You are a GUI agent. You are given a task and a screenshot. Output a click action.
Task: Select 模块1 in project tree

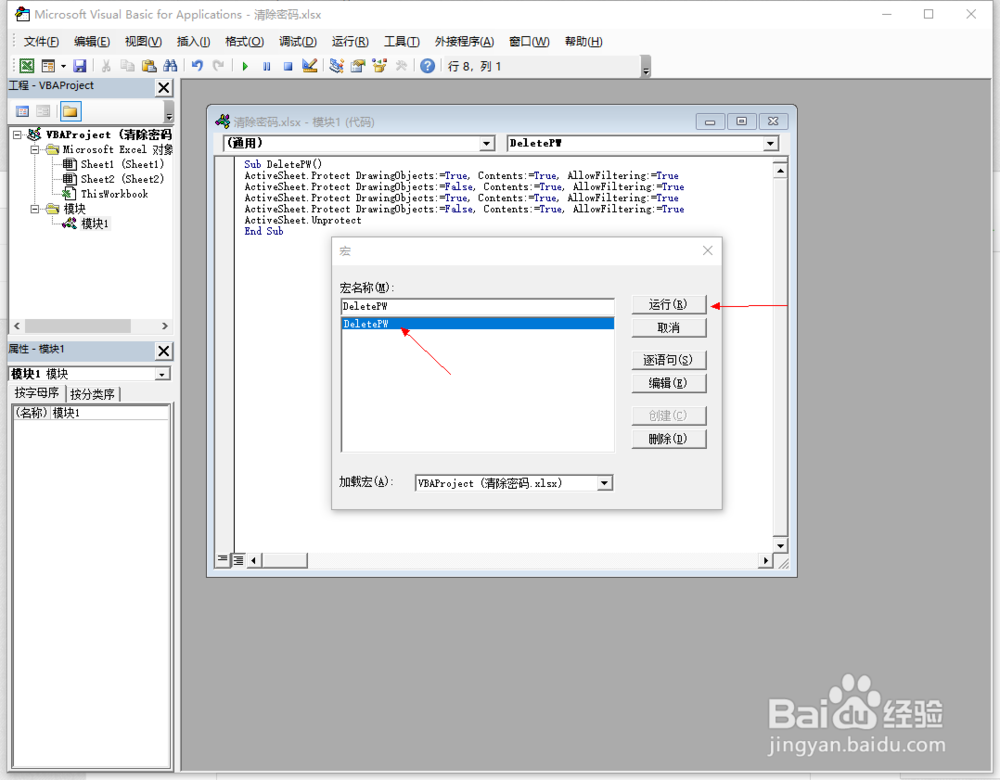[95, 223]
